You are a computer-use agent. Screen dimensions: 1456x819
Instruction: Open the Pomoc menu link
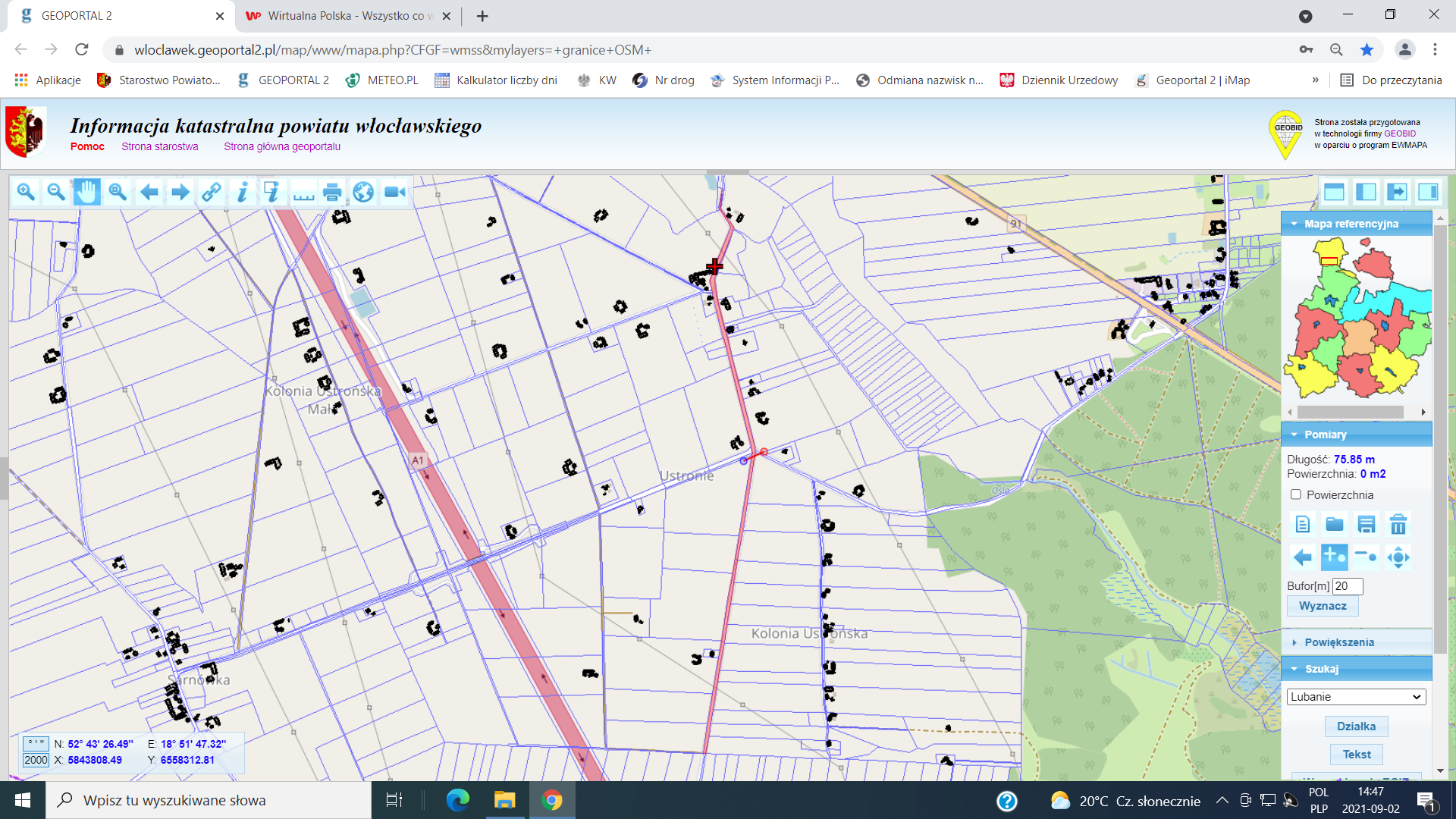(x=87, y=146)
